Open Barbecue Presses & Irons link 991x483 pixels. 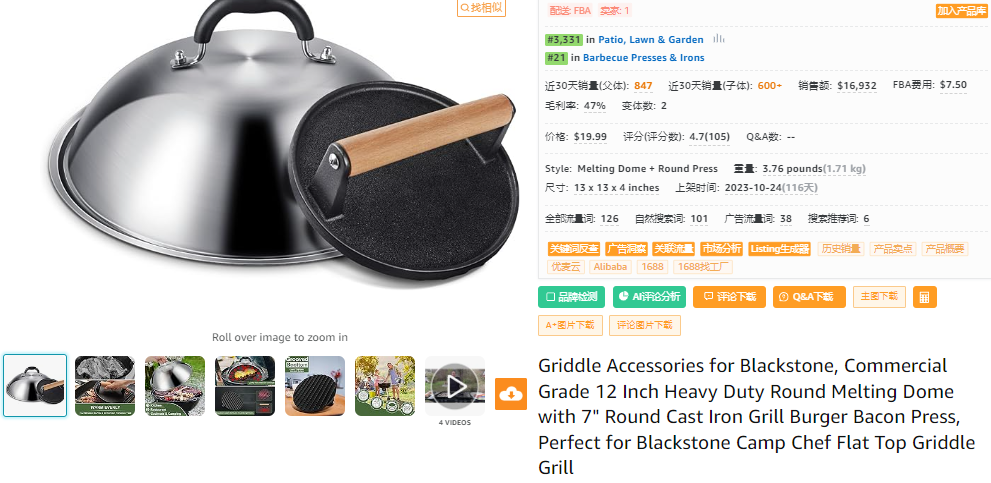pyautogui.click(x=643, y=58)
